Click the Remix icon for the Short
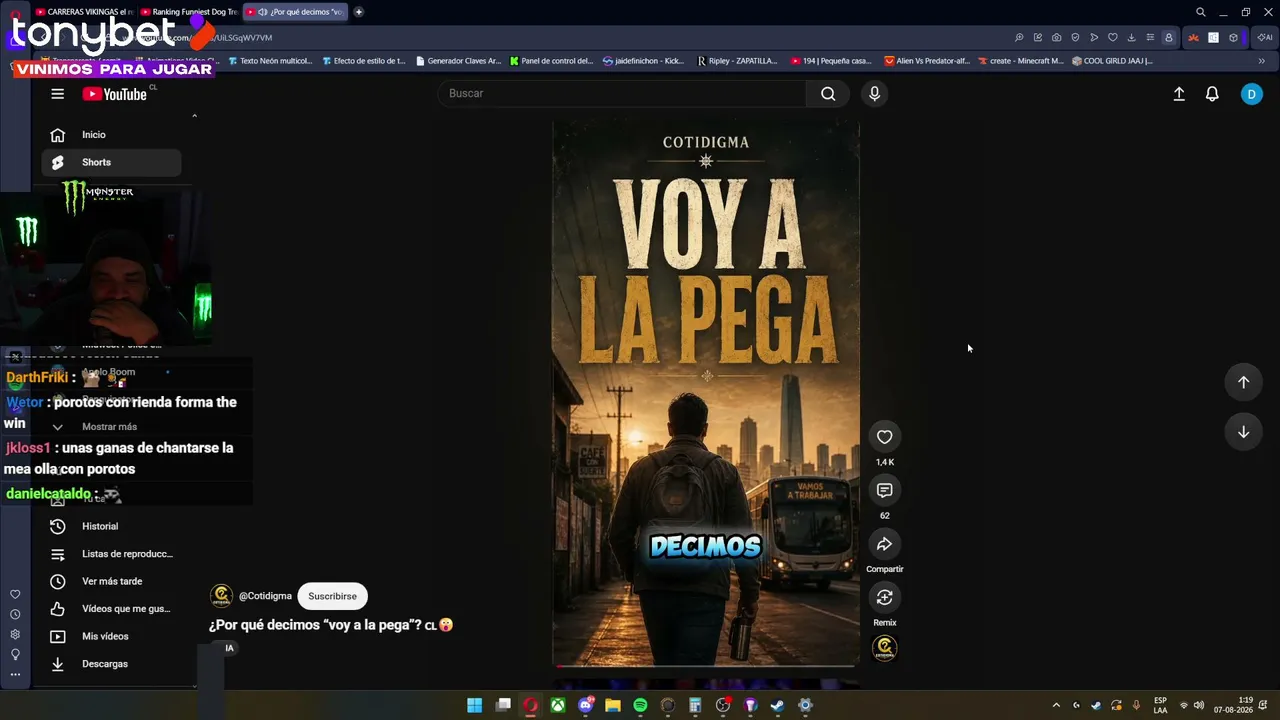 coord(884,597)
